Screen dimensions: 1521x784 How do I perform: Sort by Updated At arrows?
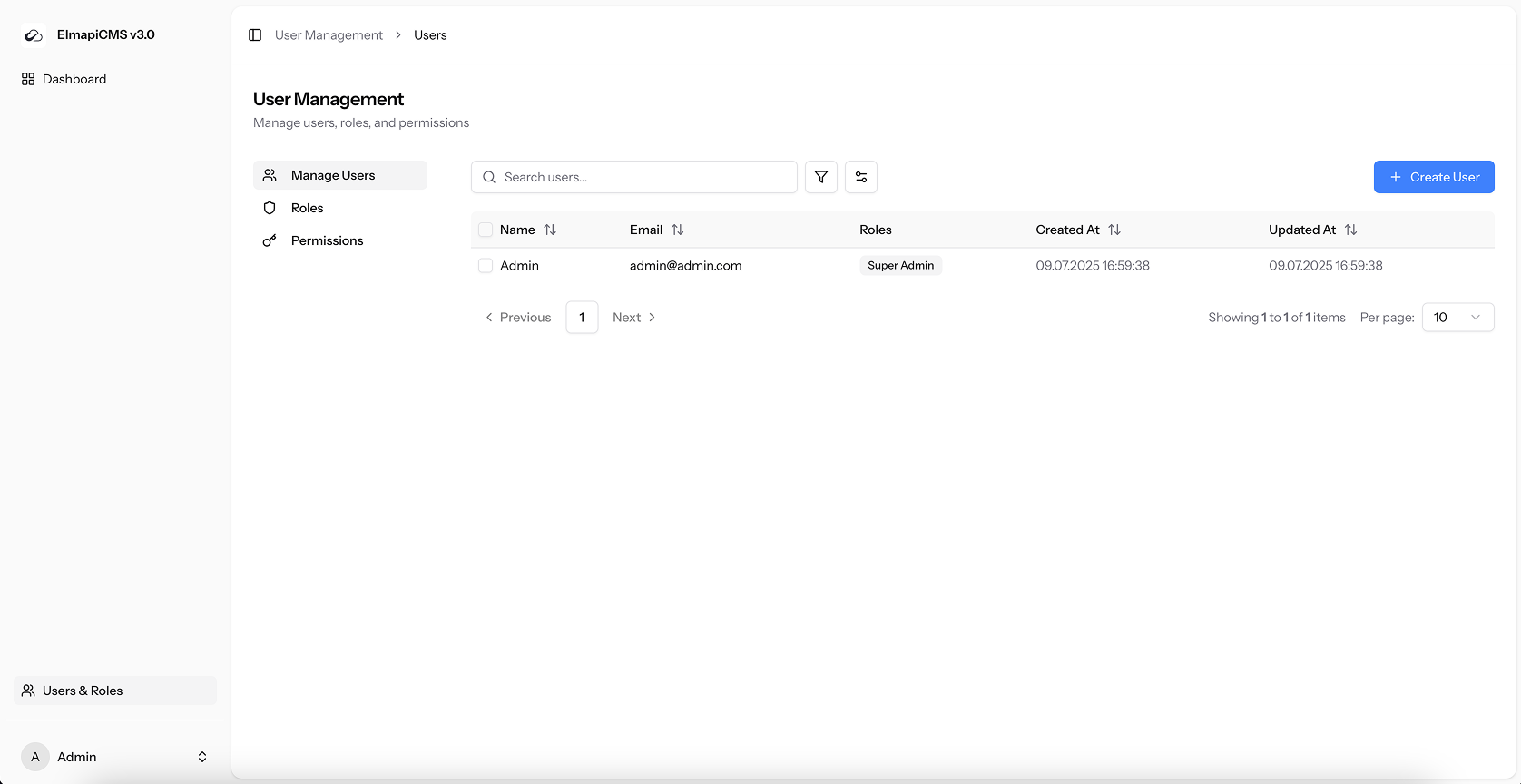pos(1350,230)
